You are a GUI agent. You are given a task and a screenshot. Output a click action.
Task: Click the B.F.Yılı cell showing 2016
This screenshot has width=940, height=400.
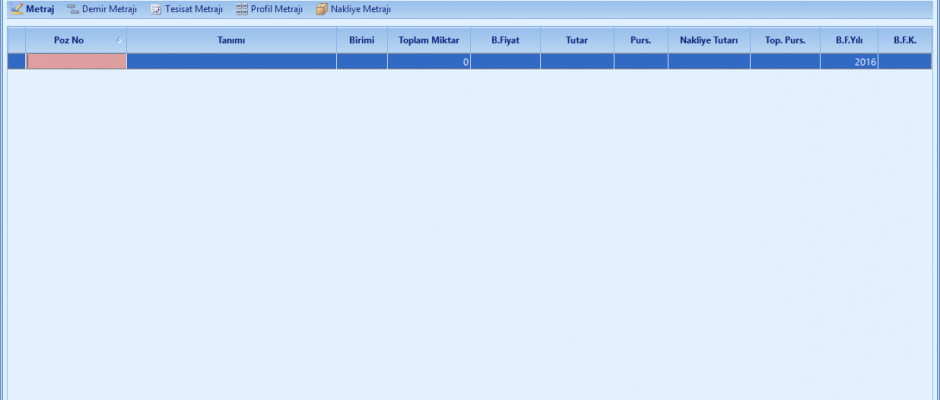coord(848,61)
